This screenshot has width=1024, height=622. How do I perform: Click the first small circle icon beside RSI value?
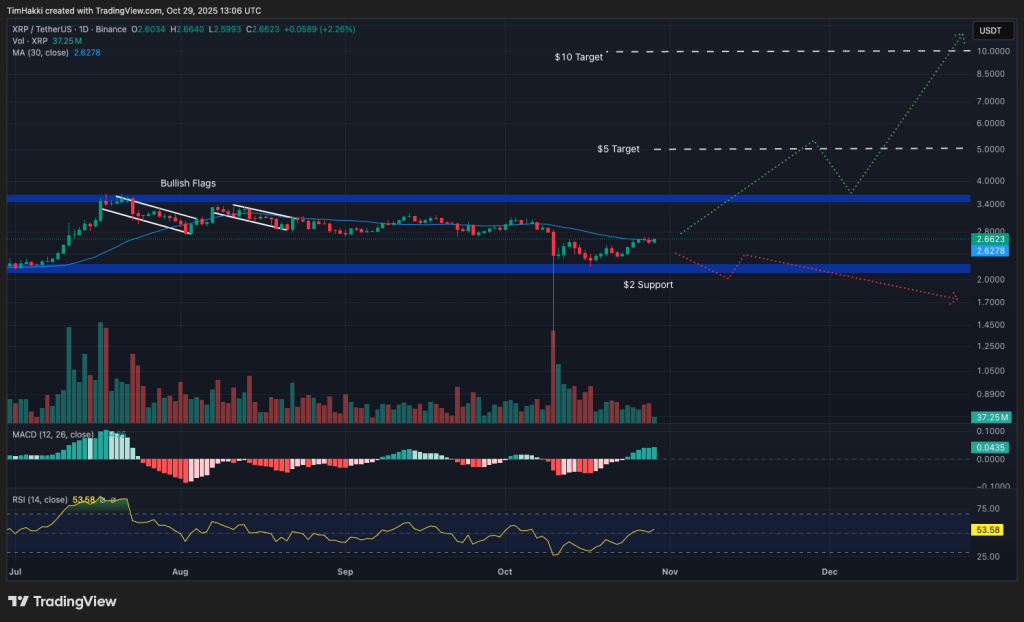coord(102,498)
